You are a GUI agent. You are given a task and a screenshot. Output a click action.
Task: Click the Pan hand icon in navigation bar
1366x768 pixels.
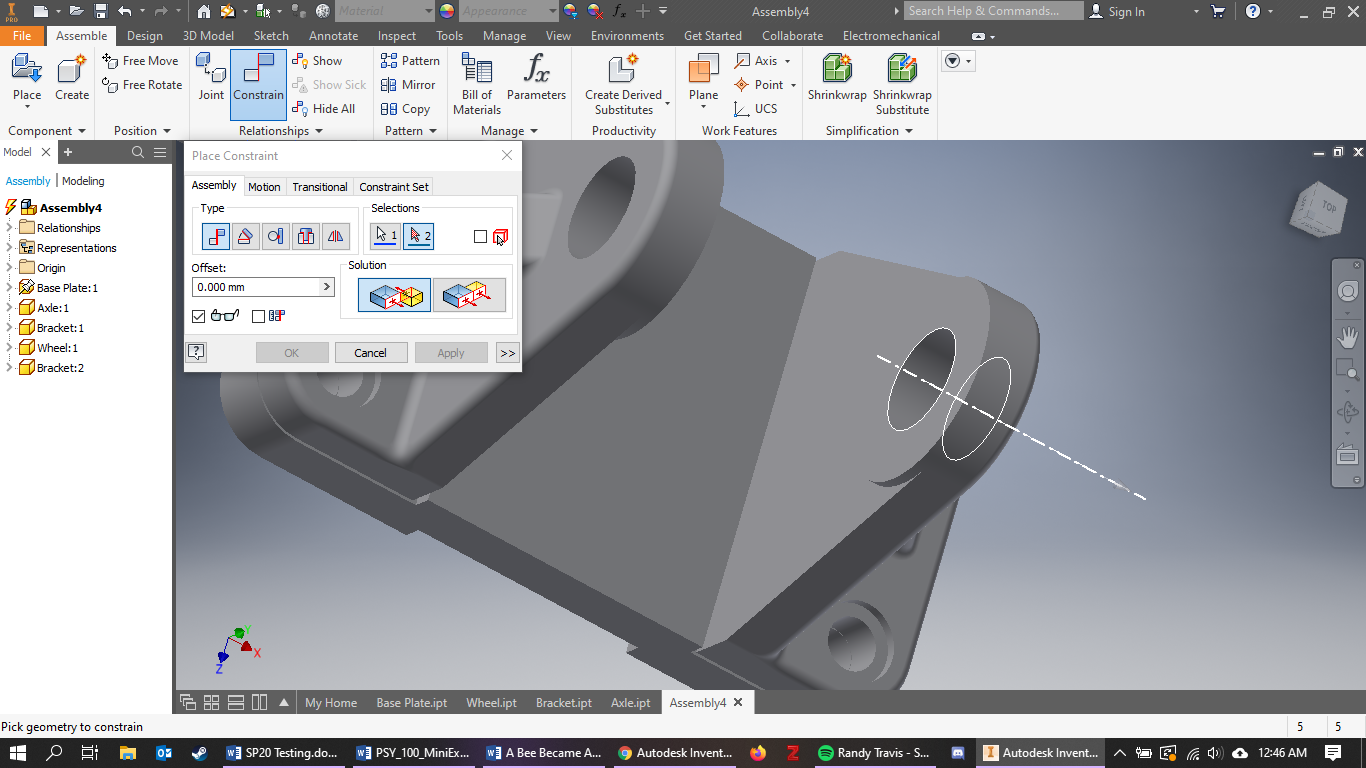(x=1348, y=336)
